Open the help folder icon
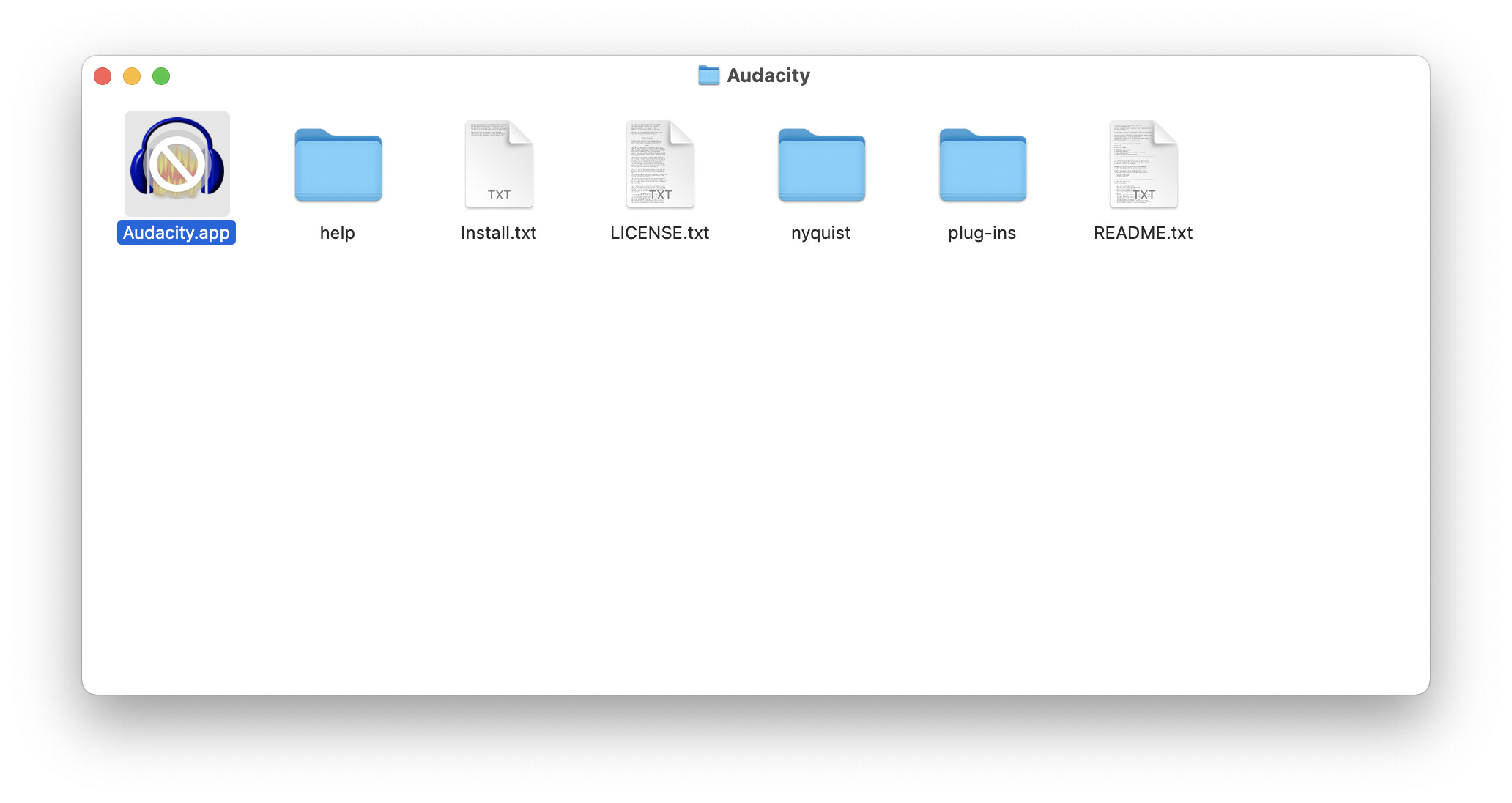This screenshot has height=803, width=1512. pyautogui.click(x=337, y=166)
